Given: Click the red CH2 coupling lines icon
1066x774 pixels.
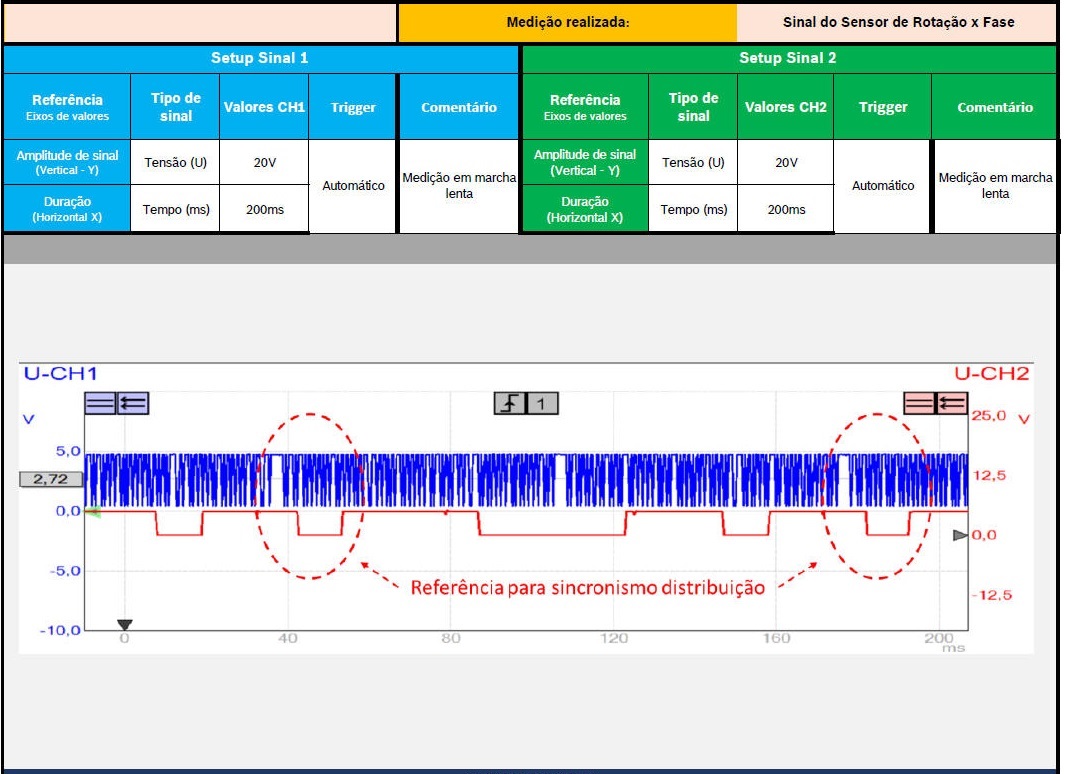Looking at the screenshot, I should [919, 403].
